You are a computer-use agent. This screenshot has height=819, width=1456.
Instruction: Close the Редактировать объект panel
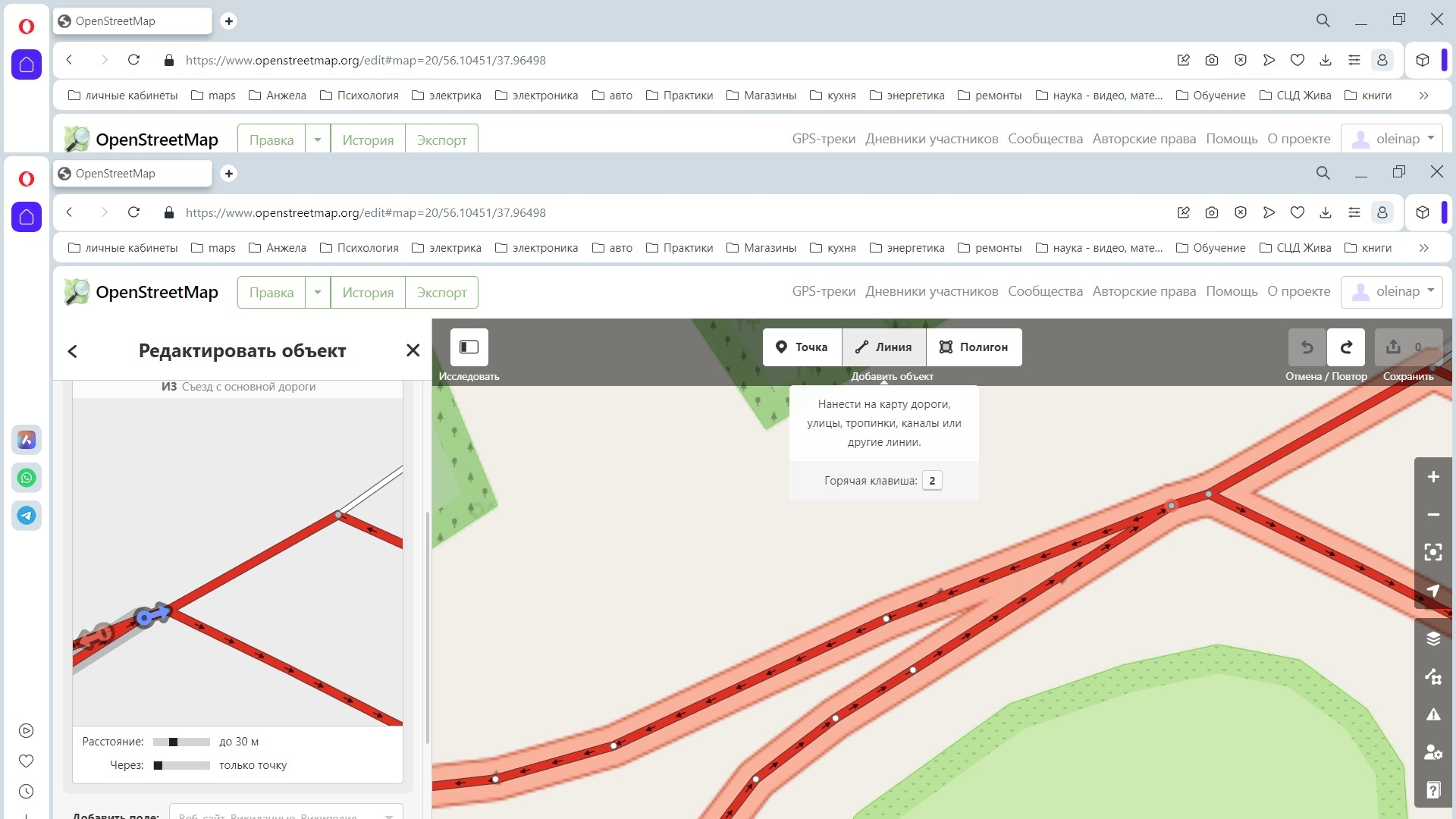(413, 350)
